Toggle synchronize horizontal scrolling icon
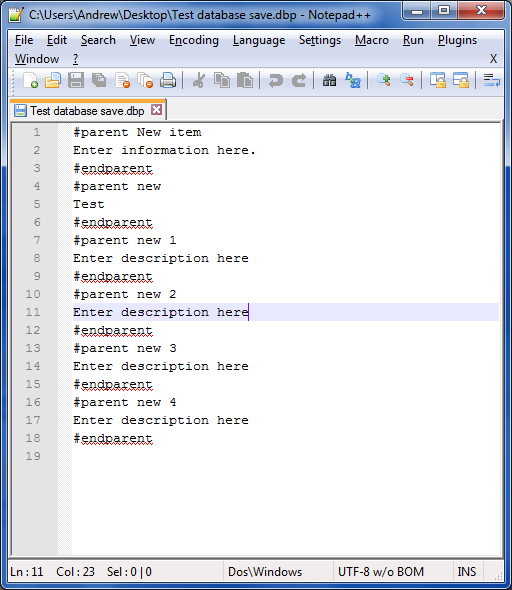This screenshot has width=512, height=590. point(461,80)
